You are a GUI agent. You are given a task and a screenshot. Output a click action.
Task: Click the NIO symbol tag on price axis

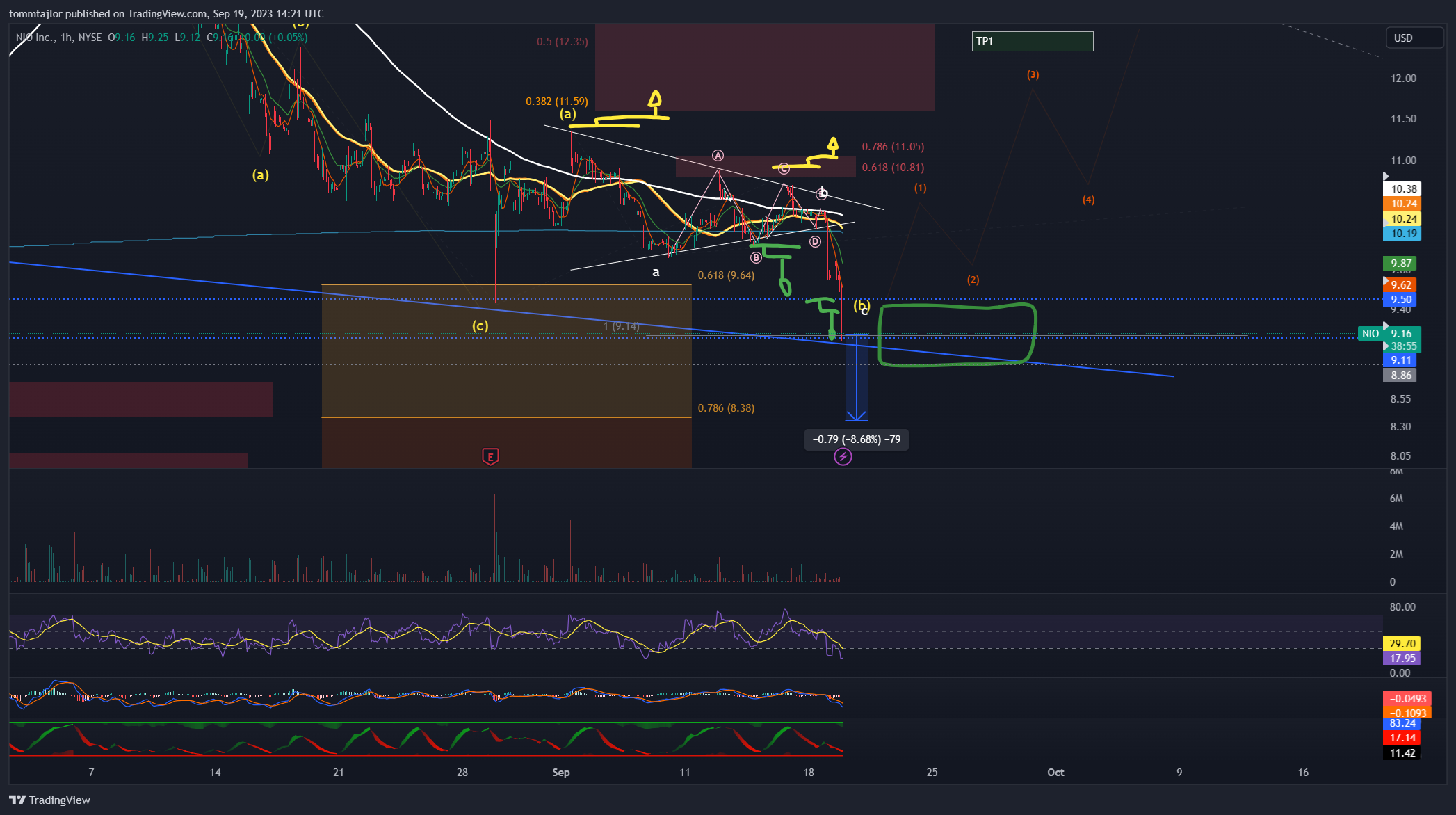pyautogui.click(x=1370, y=334)
